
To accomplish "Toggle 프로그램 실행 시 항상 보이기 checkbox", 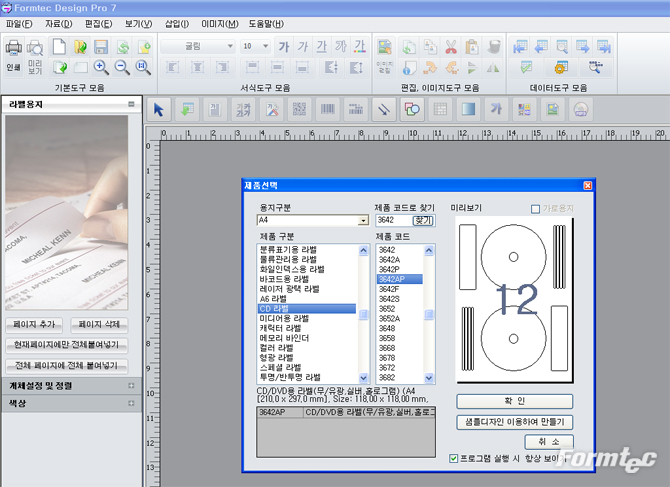I will click(453, 458).
